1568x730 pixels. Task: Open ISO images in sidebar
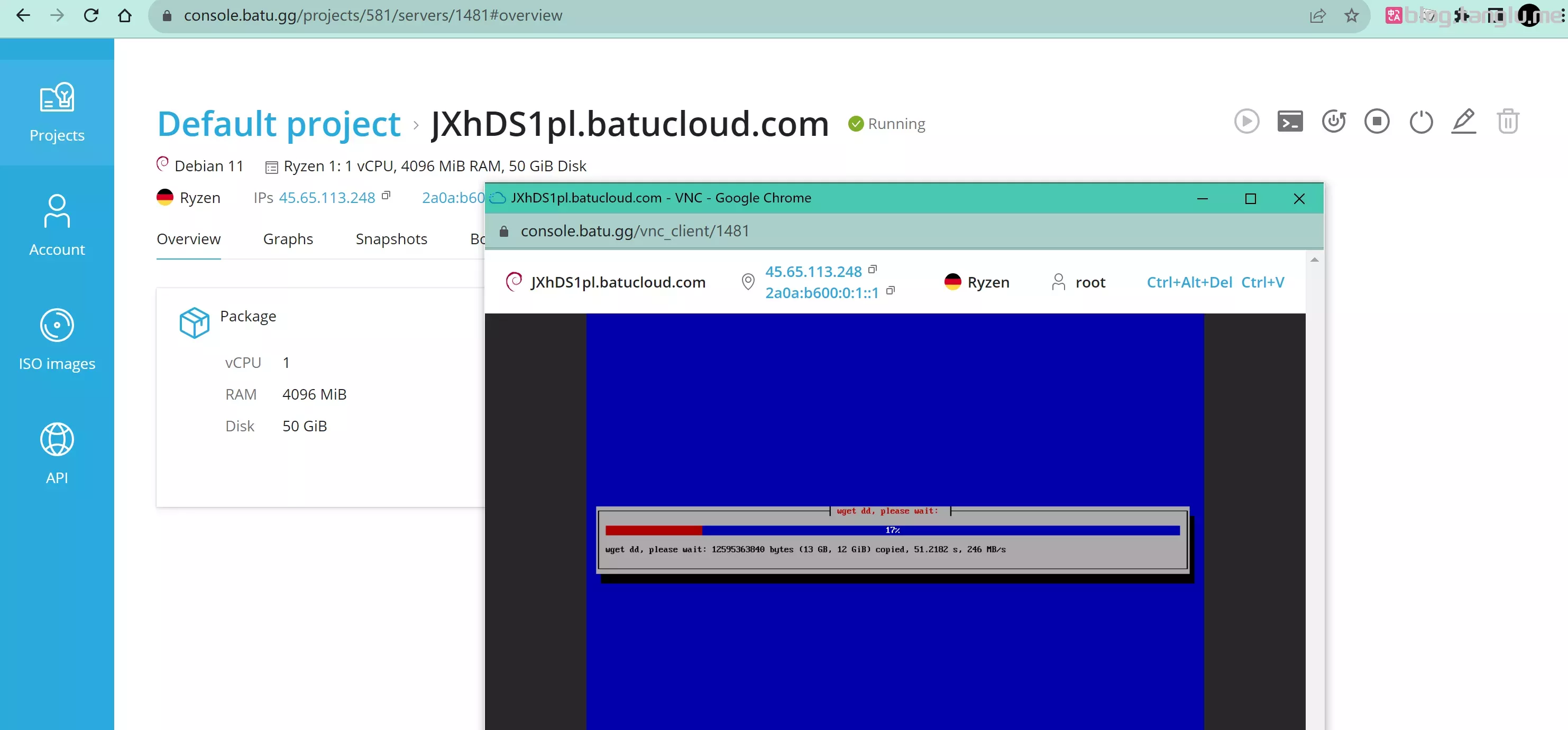pos(57,339)
